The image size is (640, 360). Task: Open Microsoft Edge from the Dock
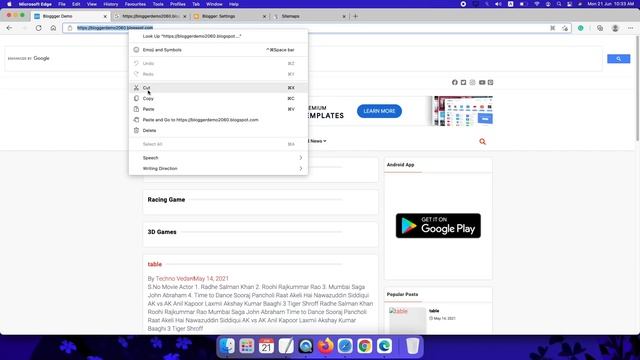pos(384,346)
